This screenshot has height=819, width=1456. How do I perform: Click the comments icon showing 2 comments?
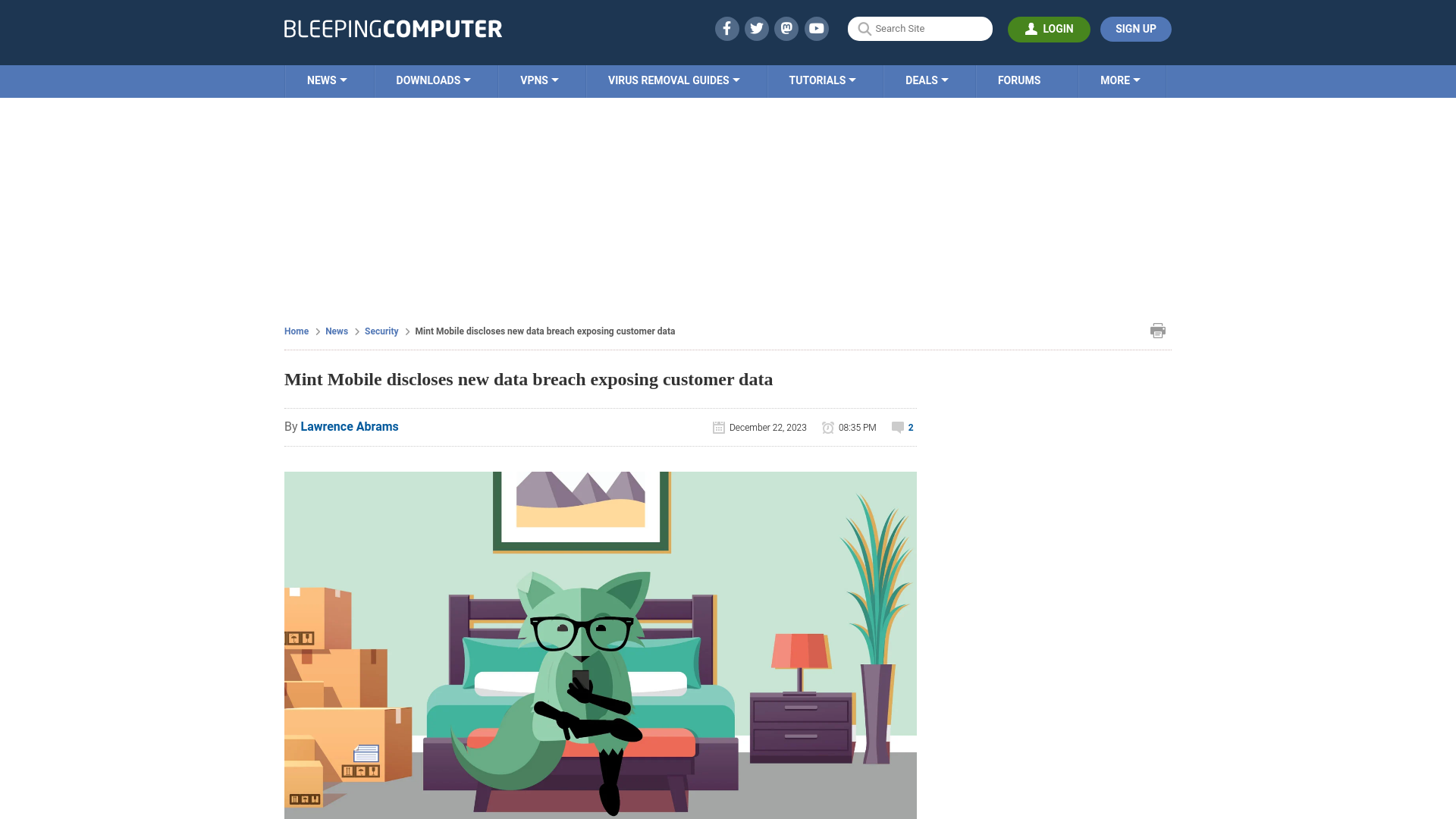(x=897, y=427)
